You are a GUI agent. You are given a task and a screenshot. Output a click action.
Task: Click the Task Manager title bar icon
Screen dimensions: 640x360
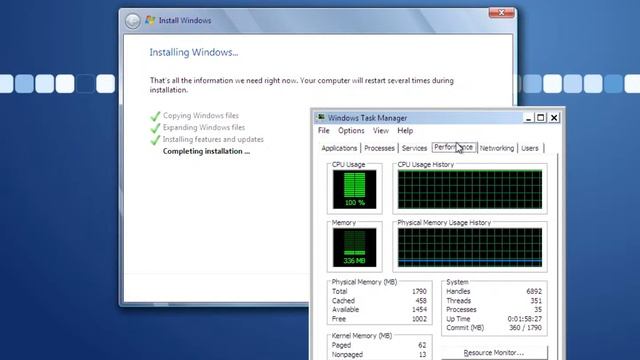(321, 118)
